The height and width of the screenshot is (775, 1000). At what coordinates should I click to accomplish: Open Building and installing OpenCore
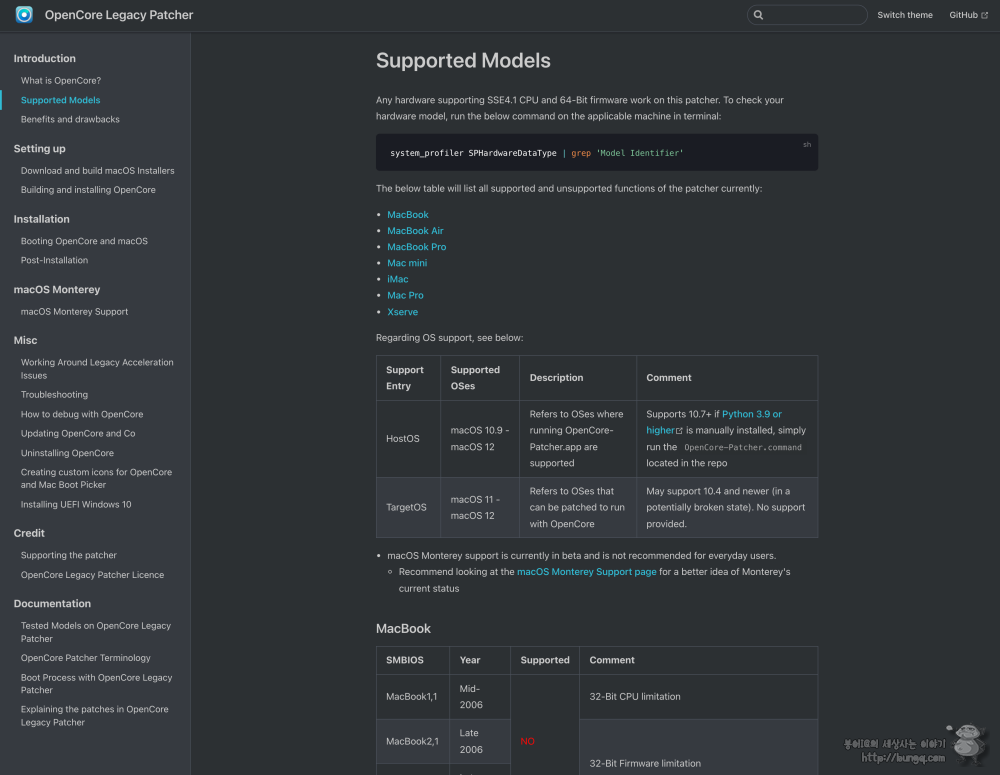pos(88,189)
